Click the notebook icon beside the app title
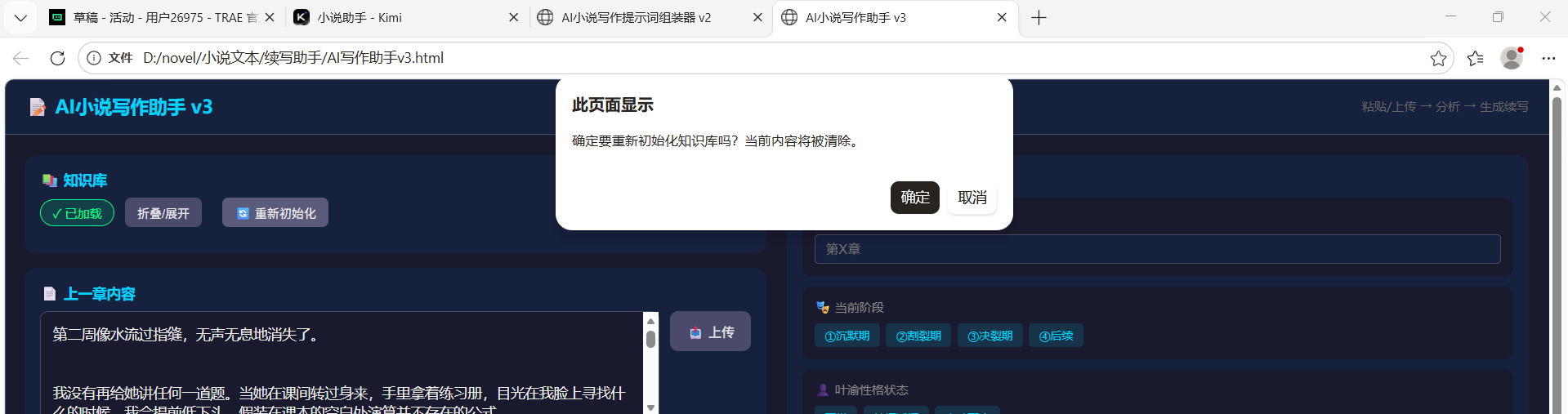 coord(38,107)
